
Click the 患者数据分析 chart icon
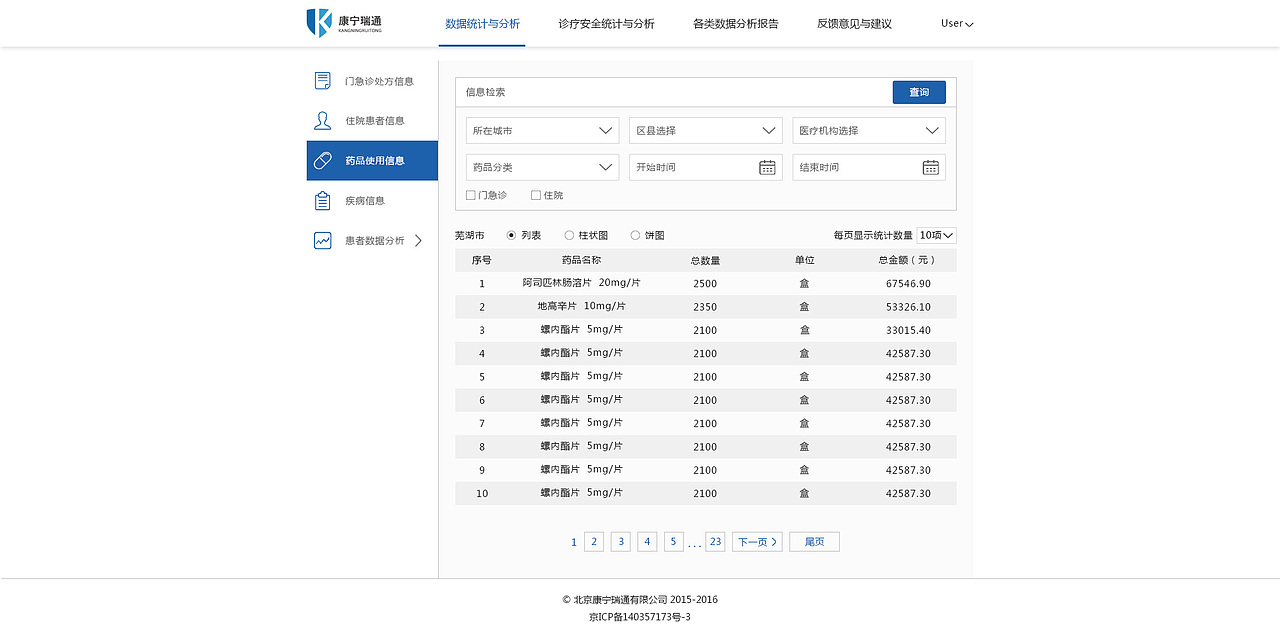point(322,240)
